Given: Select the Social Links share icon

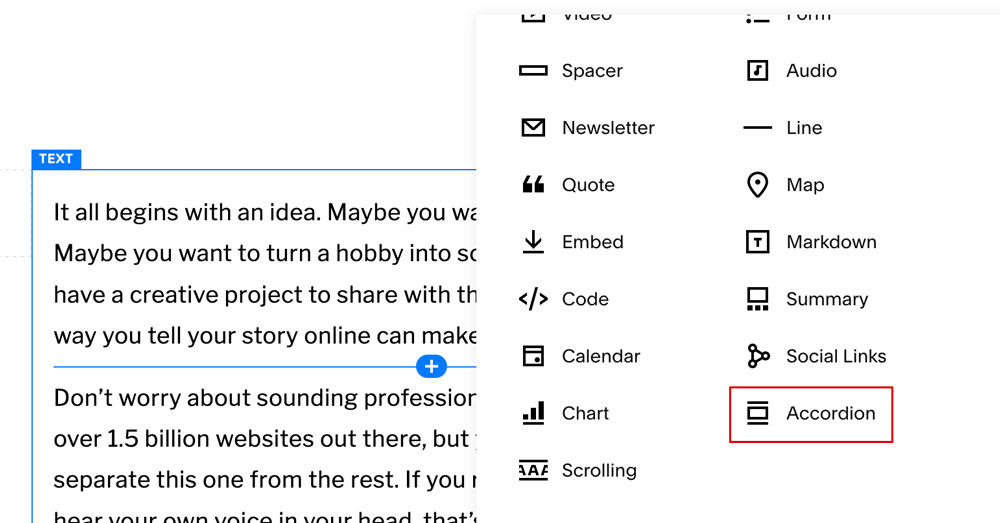Looking at the screenshot, I should [x=757, y=356].
